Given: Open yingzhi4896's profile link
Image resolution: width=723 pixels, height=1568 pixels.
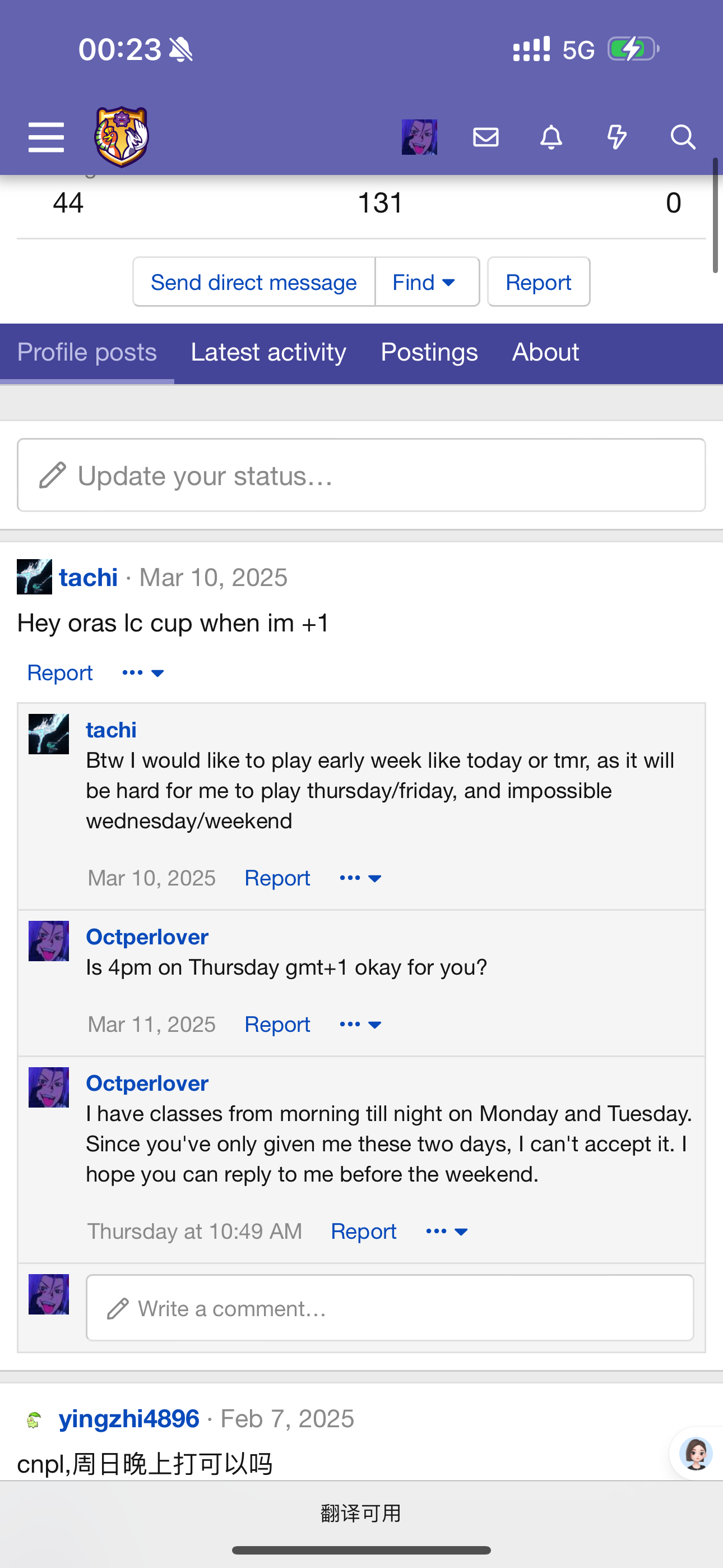Looking at the screenshot, I should [129, 1419].
